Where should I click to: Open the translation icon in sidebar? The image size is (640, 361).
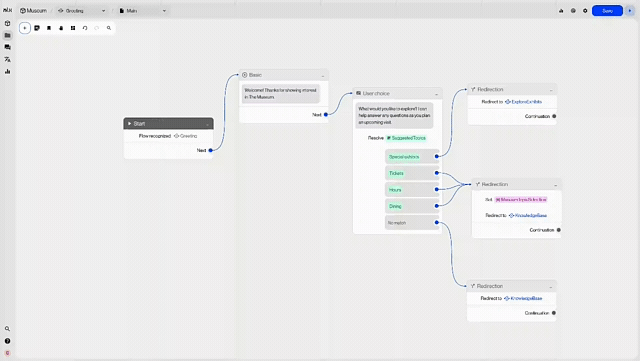click(7, 60)
